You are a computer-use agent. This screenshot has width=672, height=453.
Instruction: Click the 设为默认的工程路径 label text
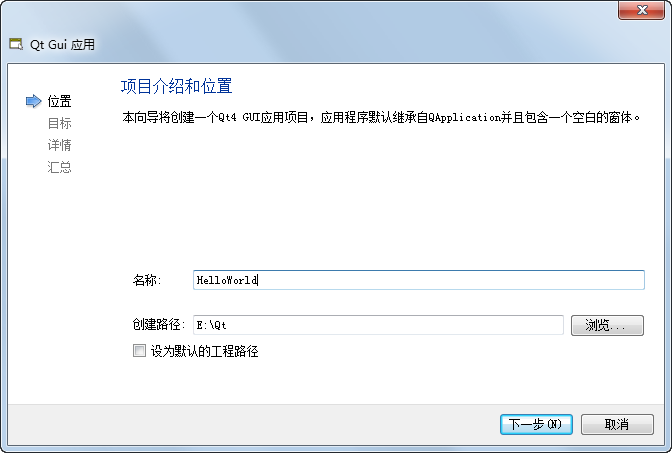click(x=204, y=351)
